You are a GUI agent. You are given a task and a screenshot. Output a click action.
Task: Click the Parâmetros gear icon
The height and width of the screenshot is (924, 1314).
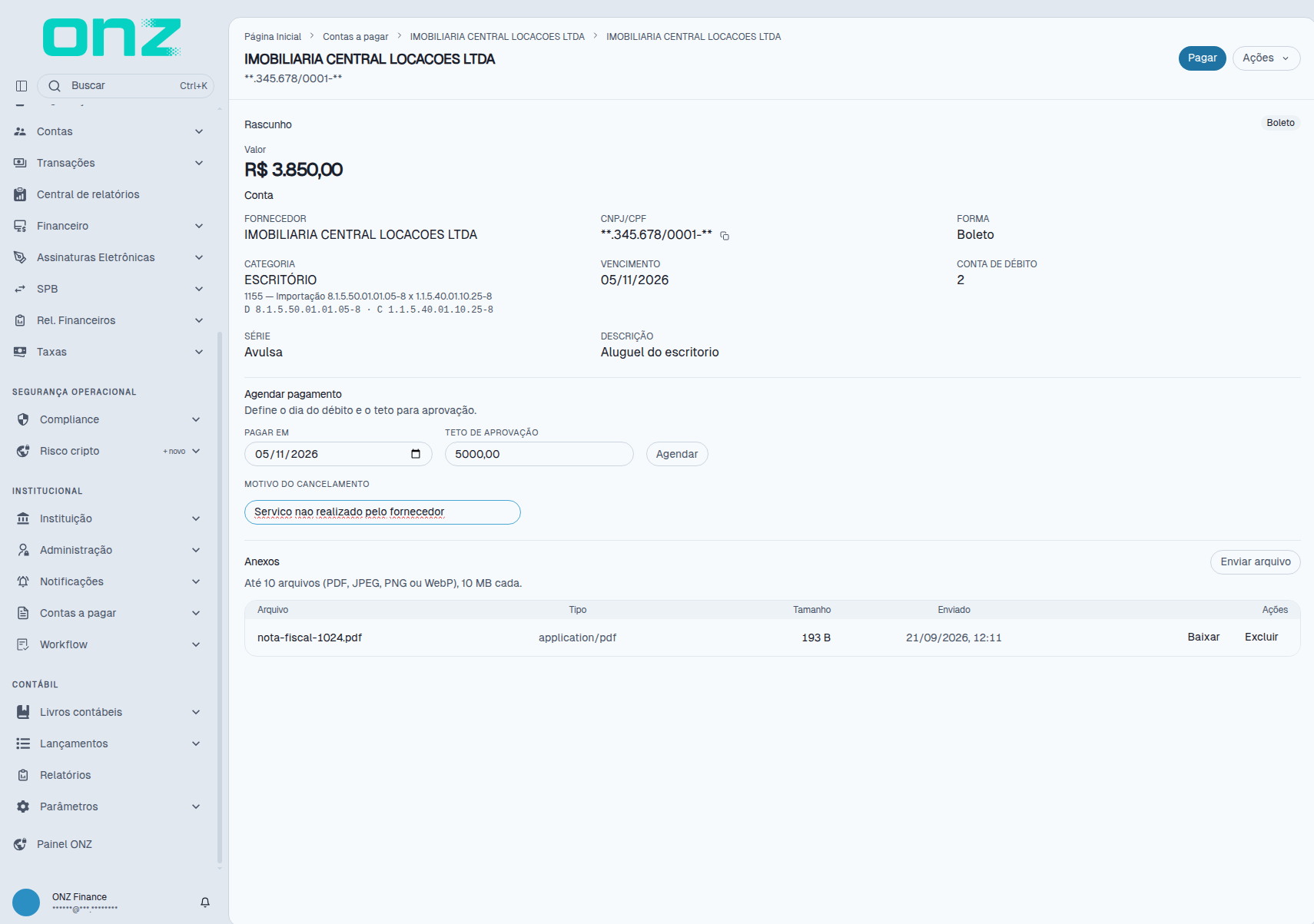(x=23, y=806)
